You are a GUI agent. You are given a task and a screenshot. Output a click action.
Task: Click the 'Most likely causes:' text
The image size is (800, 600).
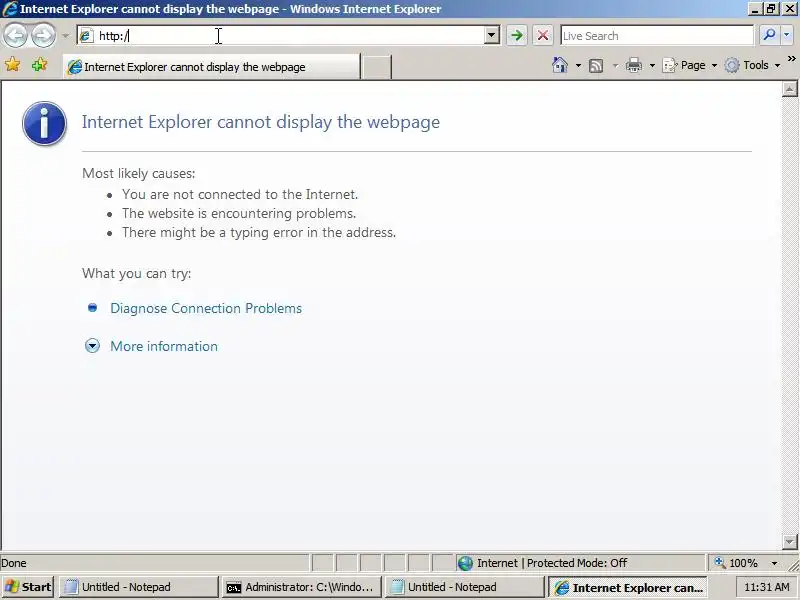click(139, 173)
